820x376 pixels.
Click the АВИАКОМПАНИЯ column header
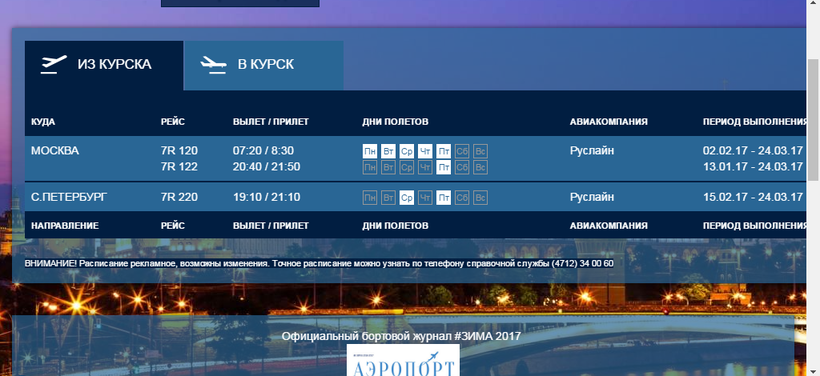[x=609, y=122]
